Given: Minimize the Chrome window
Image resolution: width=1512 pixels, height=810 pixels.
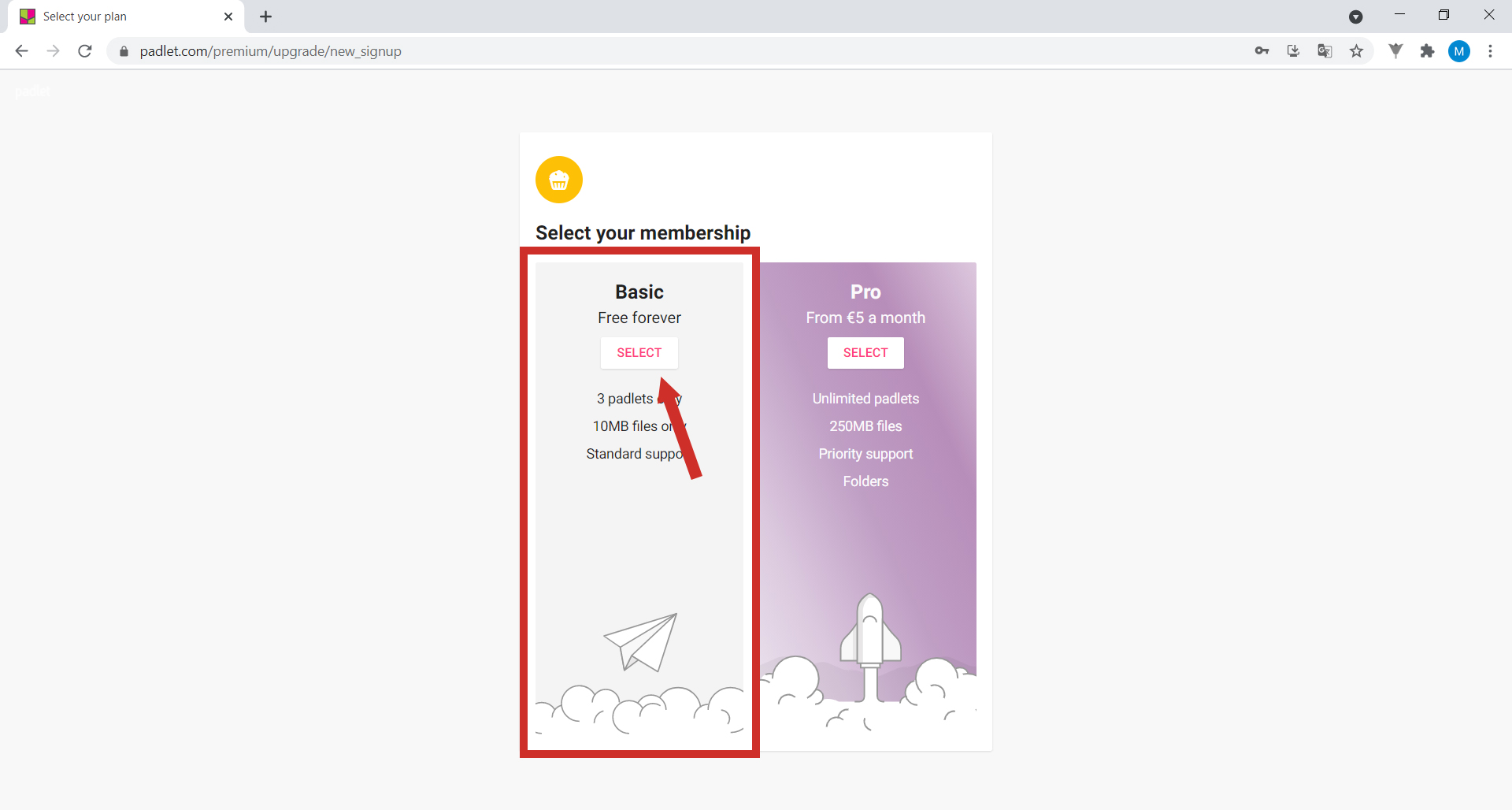Looking at the screenshot, I should pyautogui.click(x=1399, y=14).
